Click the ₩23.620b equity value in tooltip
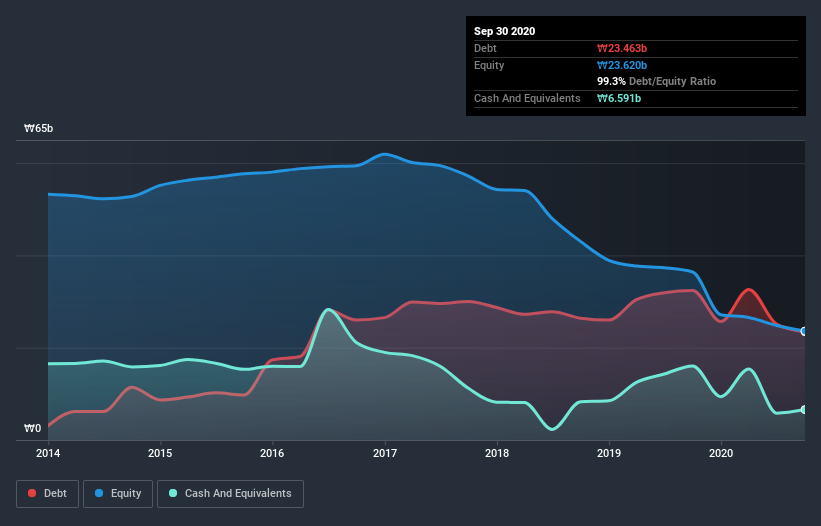This screenshot has height=526, width=821. (x=624, y=65)
